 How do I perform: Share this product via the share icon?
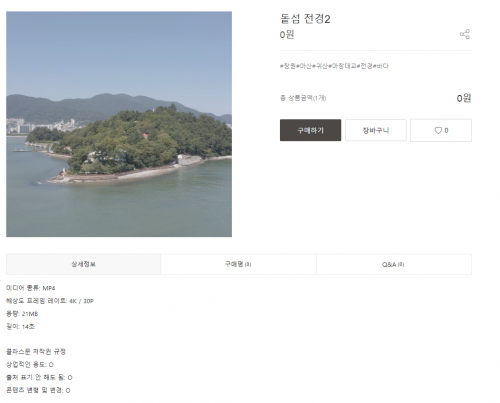pyautogui.click(x=465, y=34)
